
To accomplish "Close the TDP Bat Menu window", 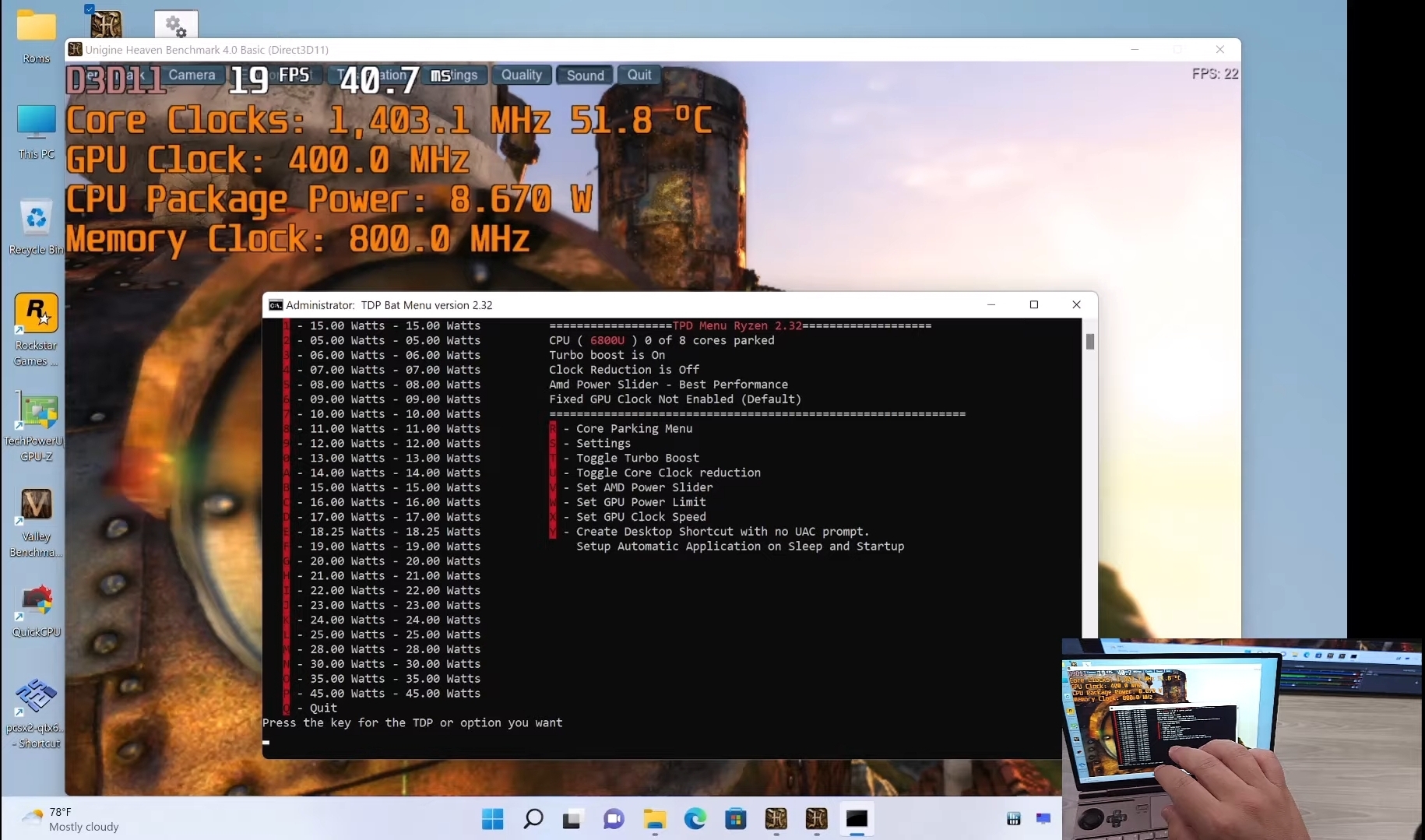I will 1076,304.
